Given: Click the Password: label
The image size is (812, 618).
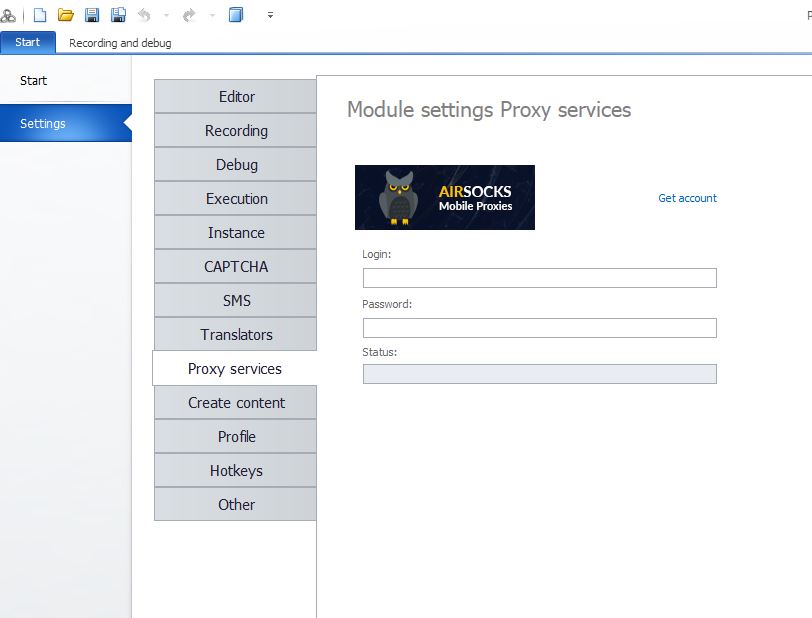Looking at the screenshot, I should click(x=387, y=304).
